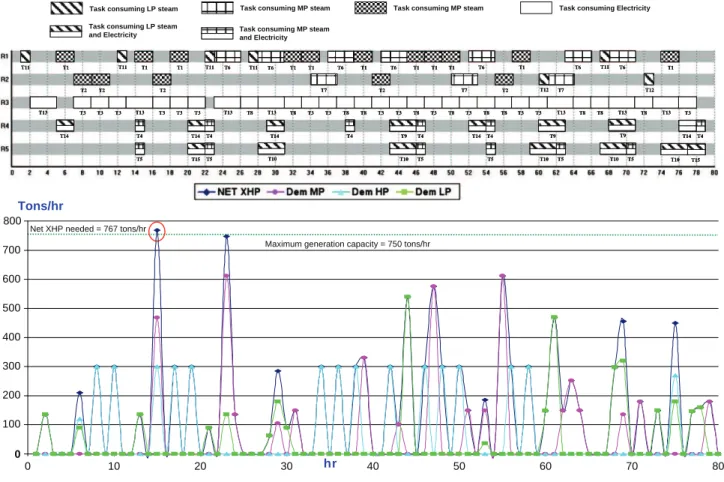724x482 pixels.
Task: Select the 'Task consuming Electricity' legend label
Action: [x=604, y=8]
